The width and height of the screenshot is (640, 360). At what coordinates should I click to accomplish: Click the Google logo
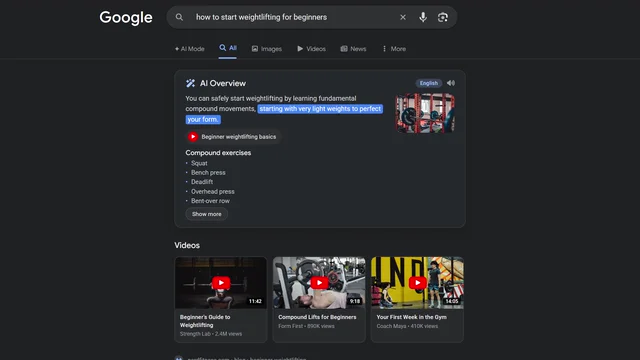coord(126,18)
